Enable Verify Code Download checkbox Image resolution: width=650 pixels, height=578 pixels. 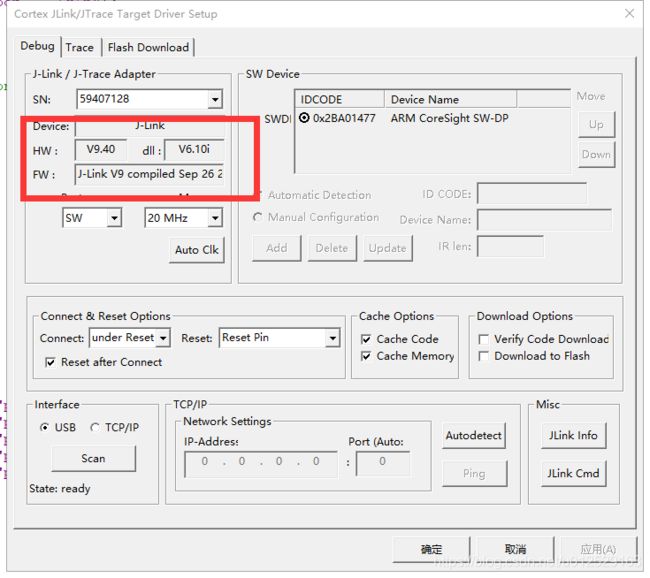coord(483,339)
